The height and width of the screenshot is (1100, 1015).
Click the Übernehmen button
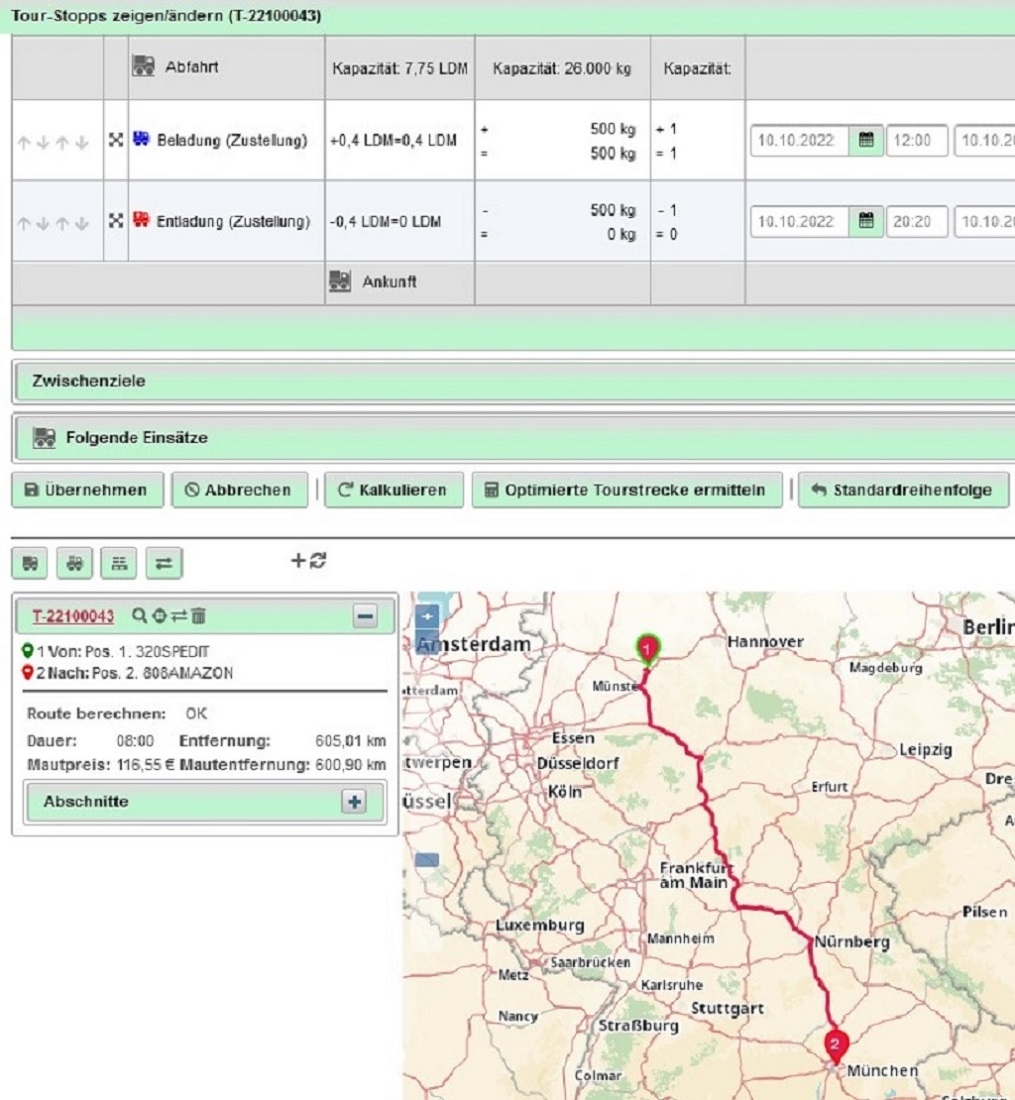[x=88, y=490]
